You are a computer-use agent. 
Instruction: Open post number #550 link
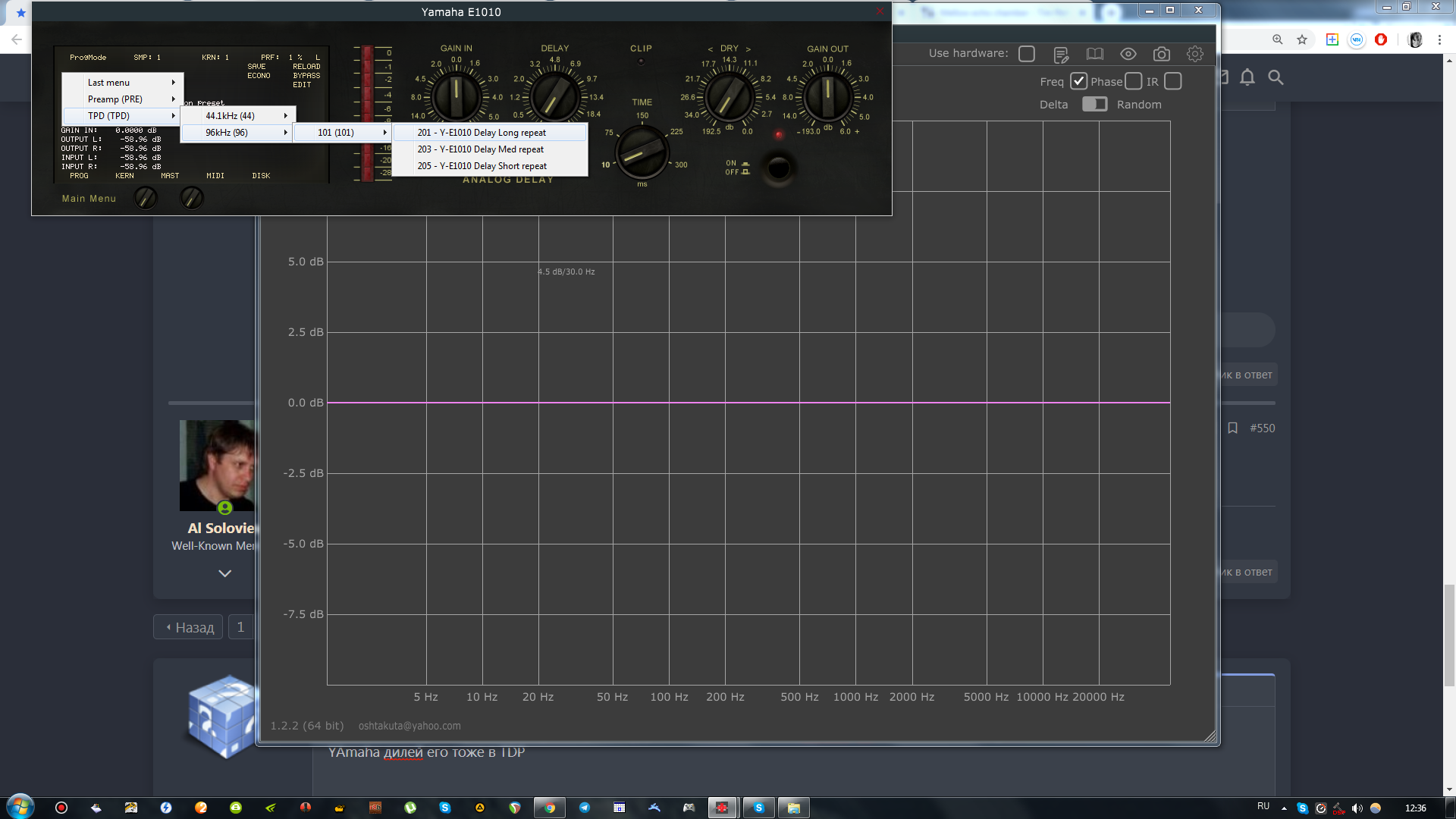(x=1263, y=428)
